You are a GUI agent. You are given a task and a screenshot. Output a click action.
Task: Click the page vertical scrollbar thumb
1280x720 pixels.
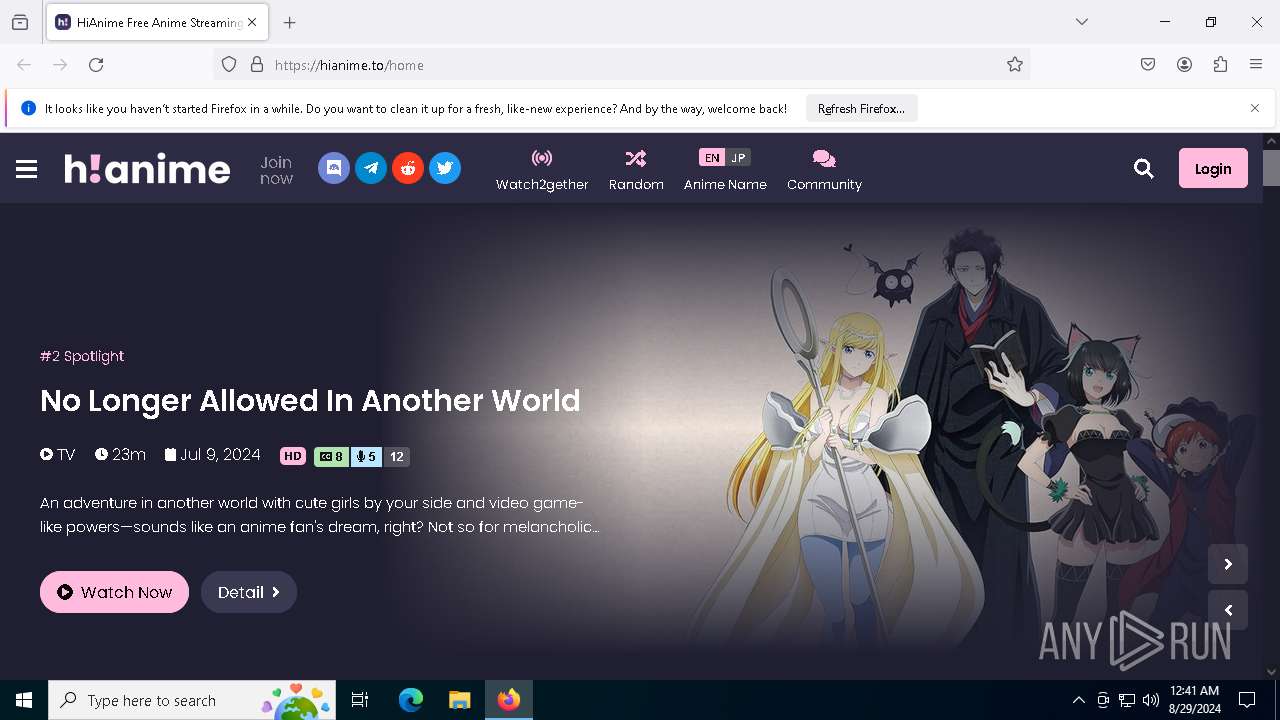coord(1272,168)
